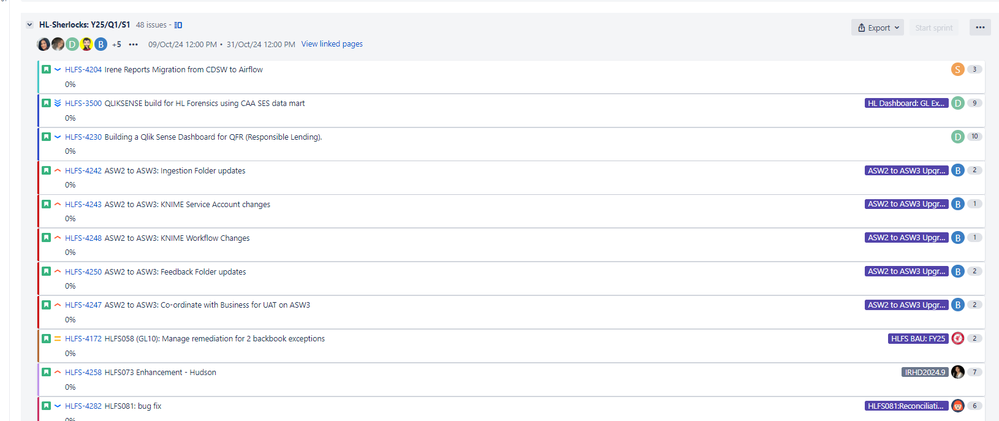Select 'HLFS073 Enhancement - Hudson' summary
Screen dimensions: 999x421
tap(161, 372)
